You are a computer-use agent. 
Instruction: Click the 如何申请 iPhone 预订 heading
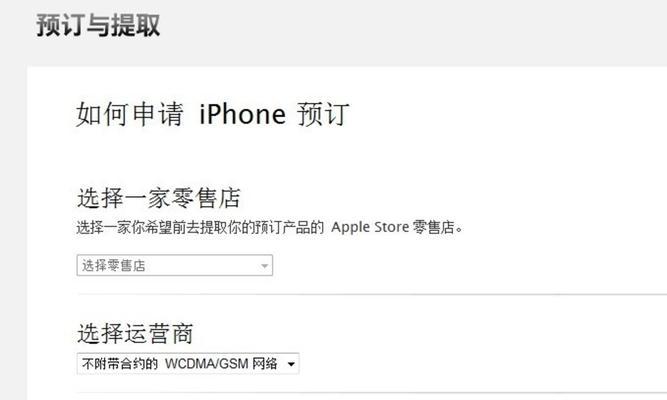pos(213,114)
